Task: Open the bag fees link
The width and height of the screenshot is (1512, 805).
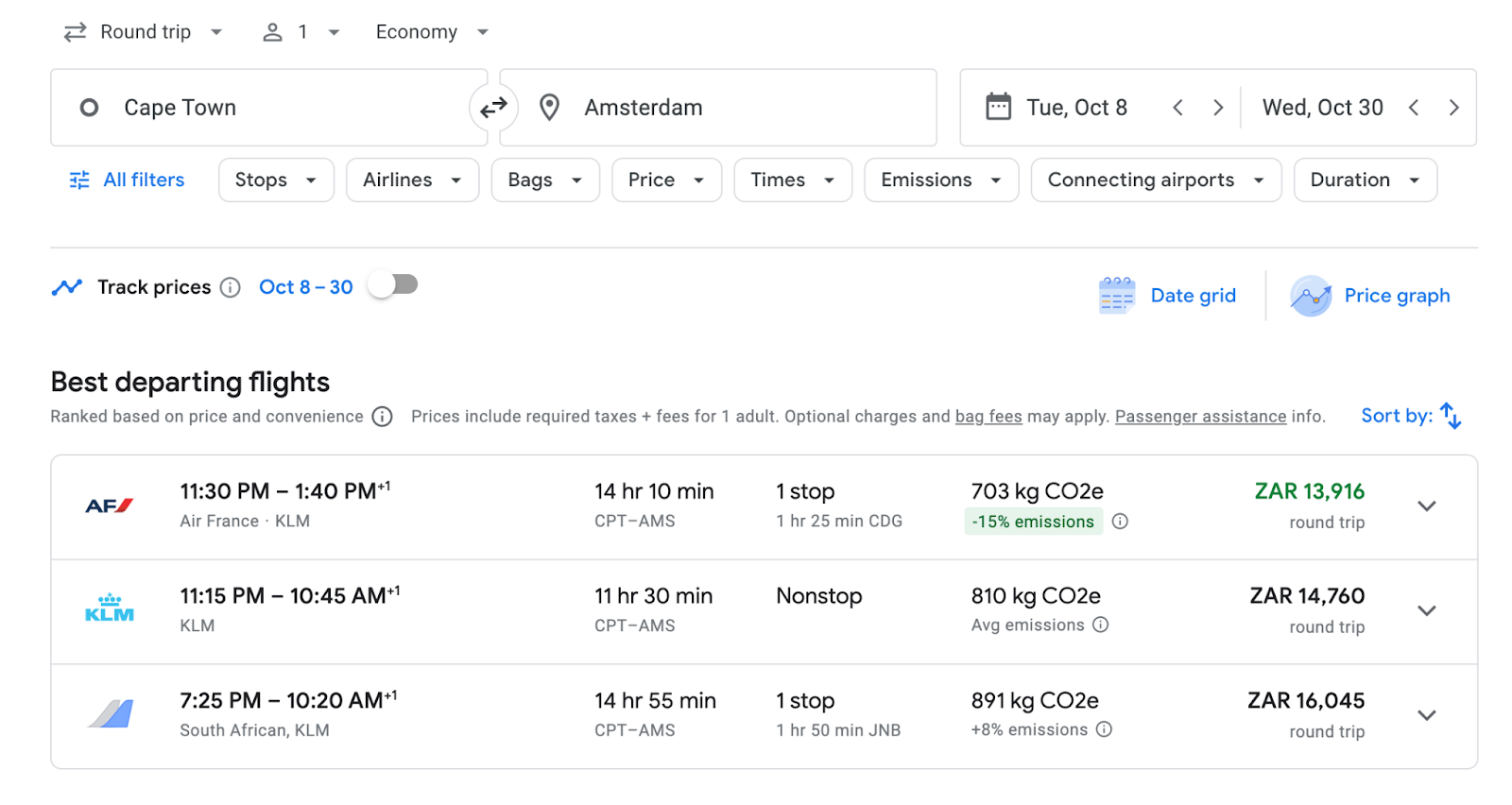Action: [988, 417]
